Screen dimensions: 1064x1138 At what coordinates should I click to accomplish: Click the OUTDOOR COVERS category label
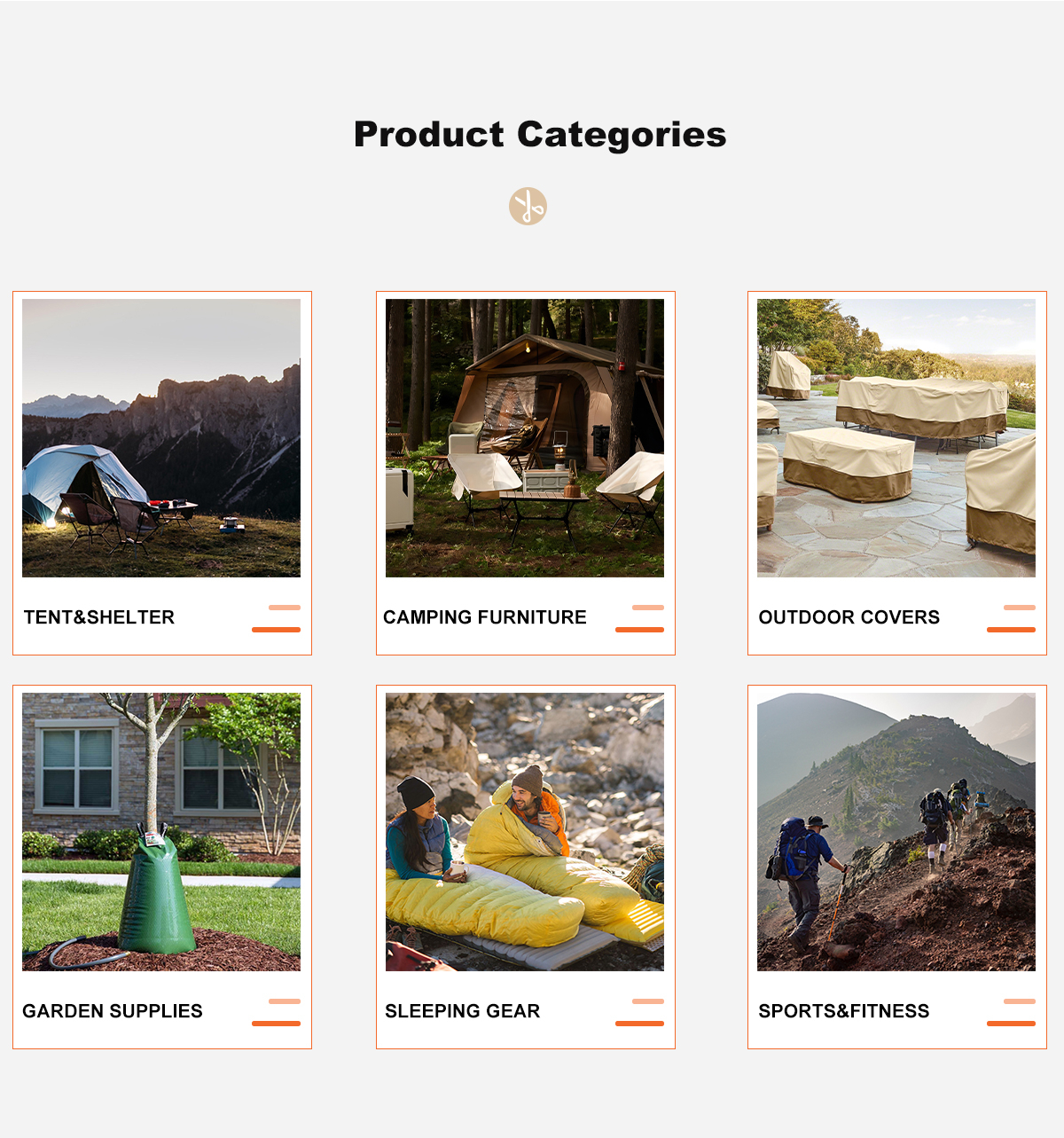(x=849, y=617)
